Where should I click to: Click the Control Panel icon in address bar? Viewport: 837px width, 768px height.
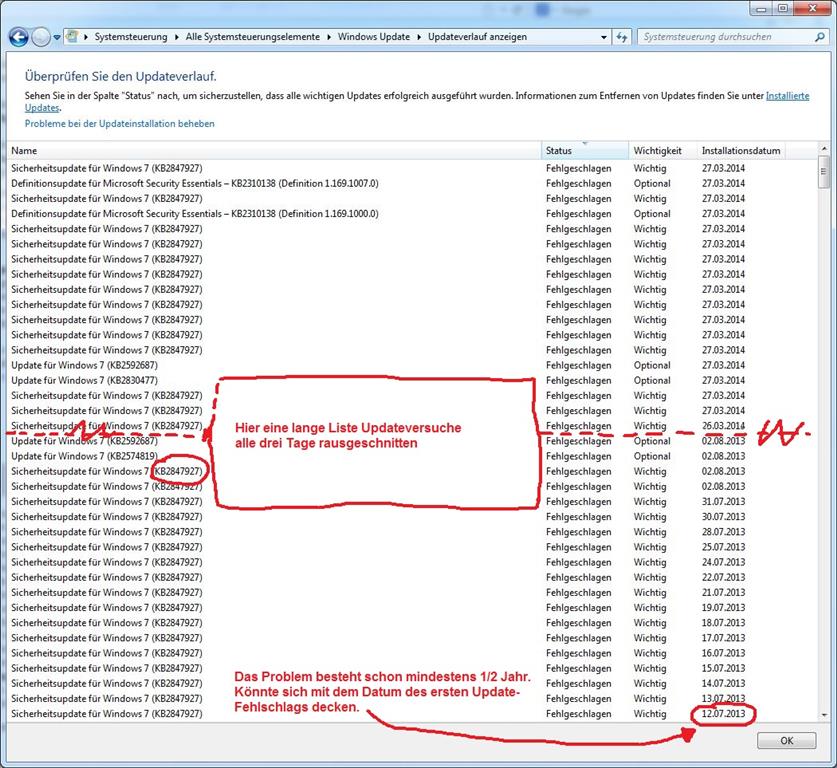72,37
